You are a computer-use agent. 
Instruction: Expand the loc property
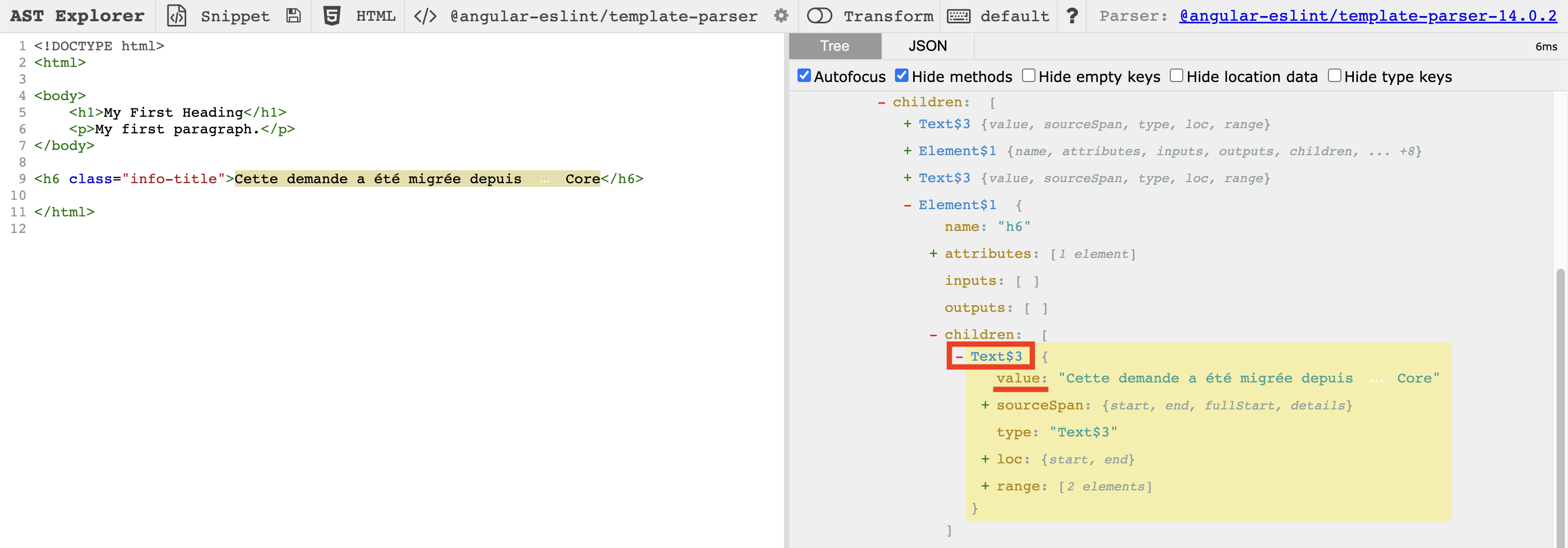(985, 460)
